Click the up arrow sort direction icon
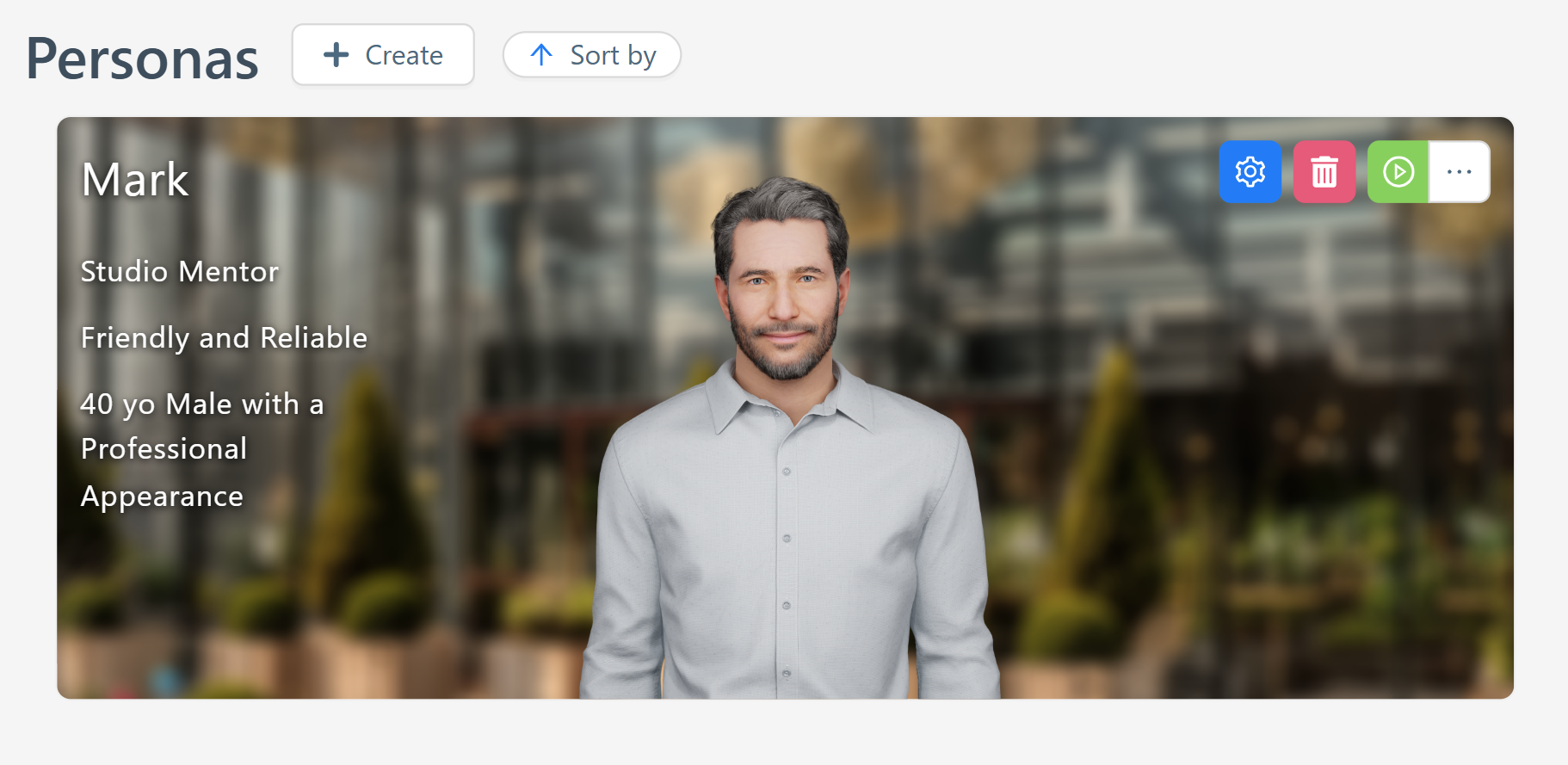This screenshot has height=765, width=1568. (541, 55)
